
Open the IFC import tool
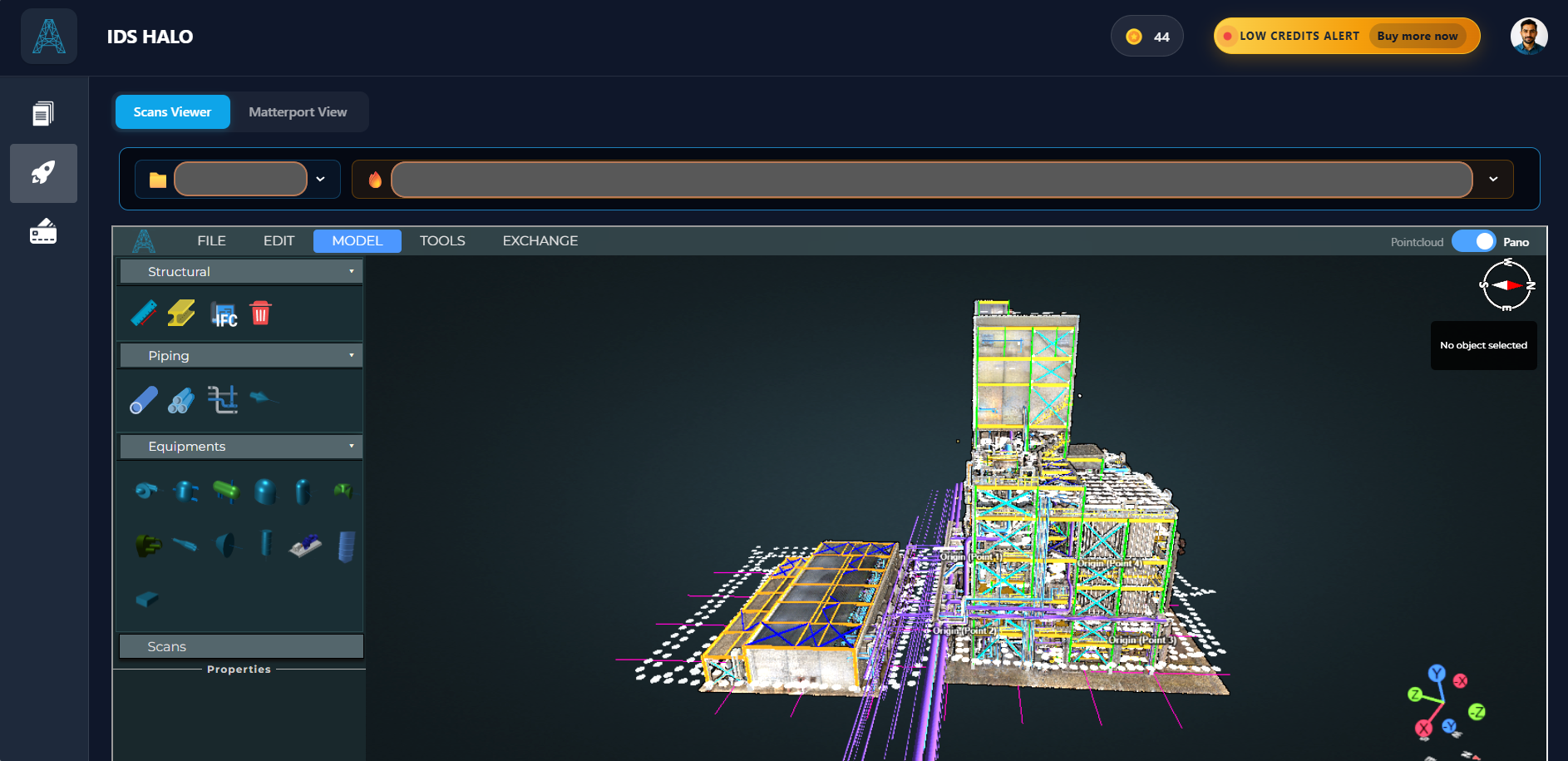(x=223, y=314)
